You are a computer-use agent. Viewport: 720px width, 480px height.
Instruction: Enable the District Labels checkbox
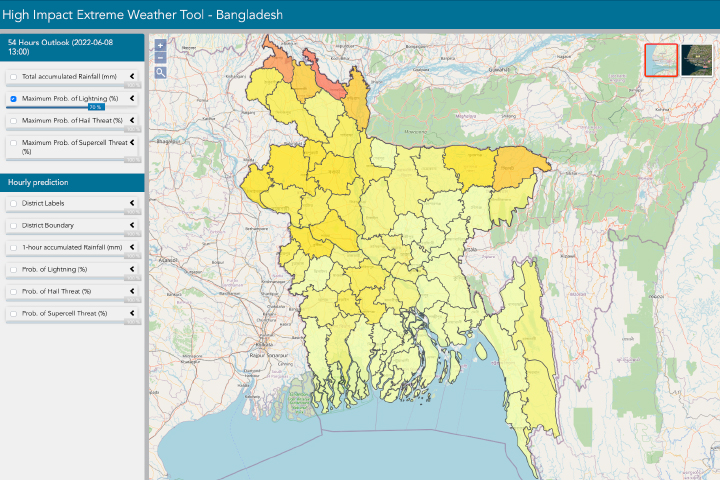coord(13,203)
